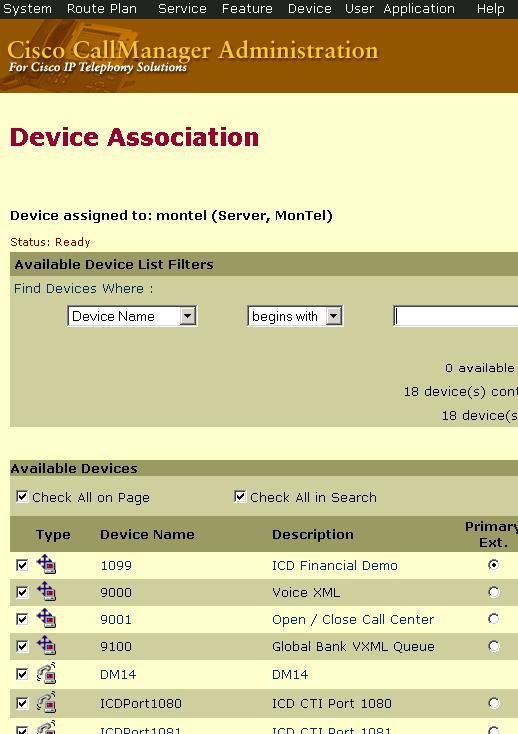Image resolution: width=518 pixels, height=734 pixels.
Task: Click Global Bank VXML Queue link
Action: point(353,647)
